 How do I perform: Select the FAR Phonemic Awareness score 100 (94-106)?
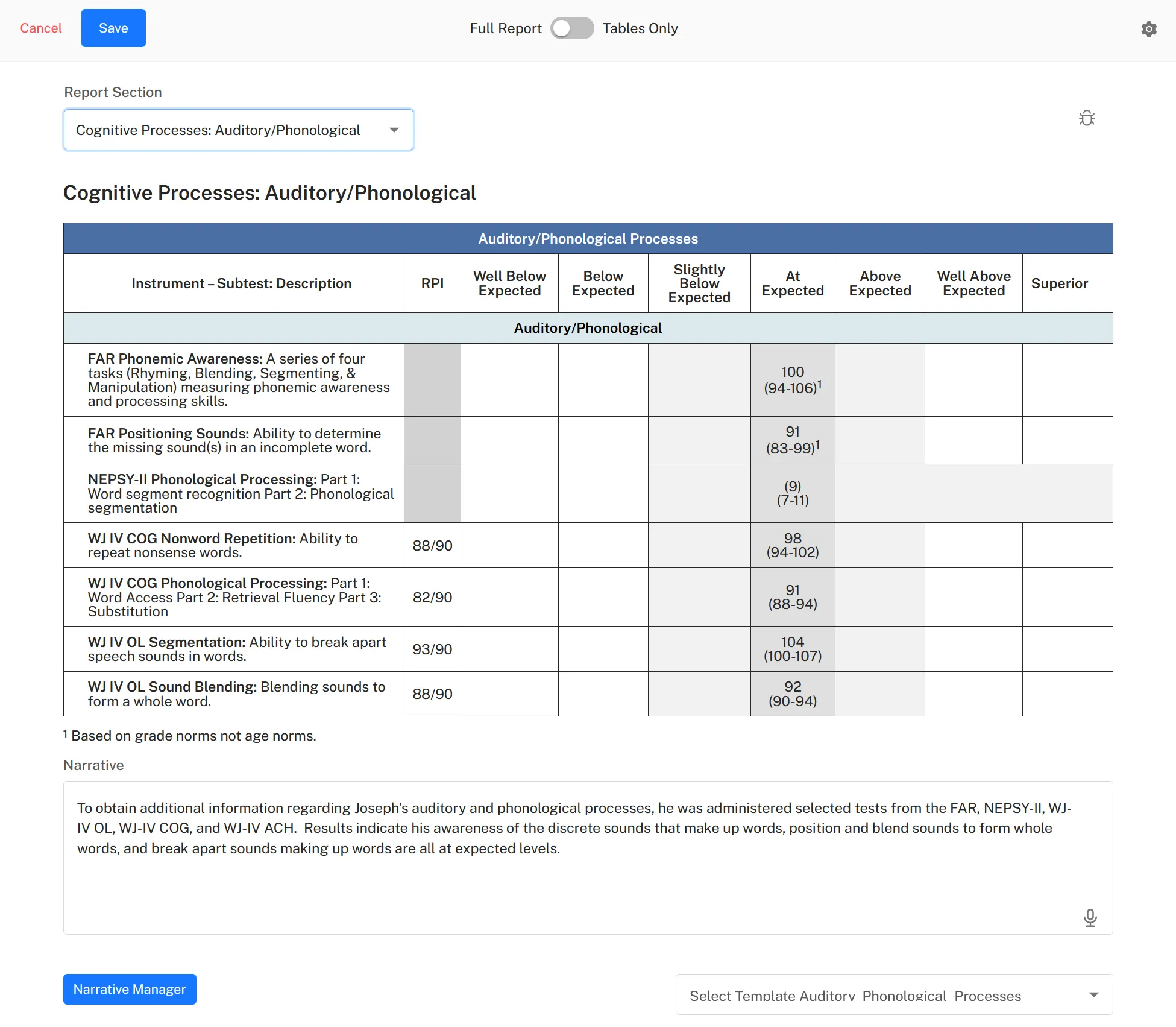tap(793, 380)
